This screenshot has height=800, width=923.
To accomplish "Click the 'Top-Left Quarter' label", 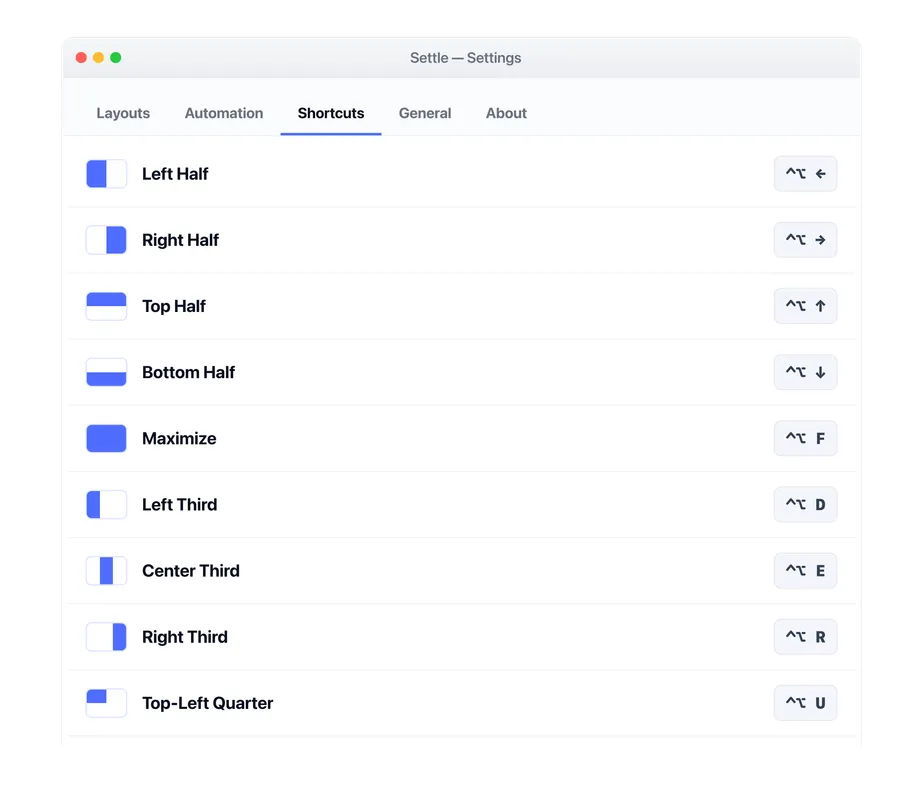I will pyautogui.click(x=208, y=703).
